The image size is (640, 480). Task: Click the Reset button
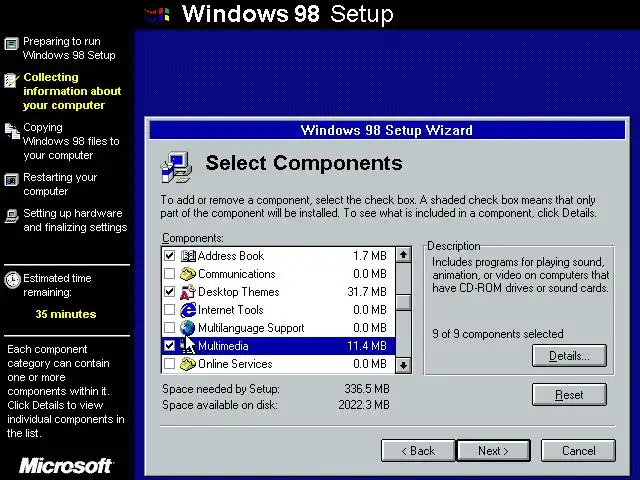pos(569,395)
